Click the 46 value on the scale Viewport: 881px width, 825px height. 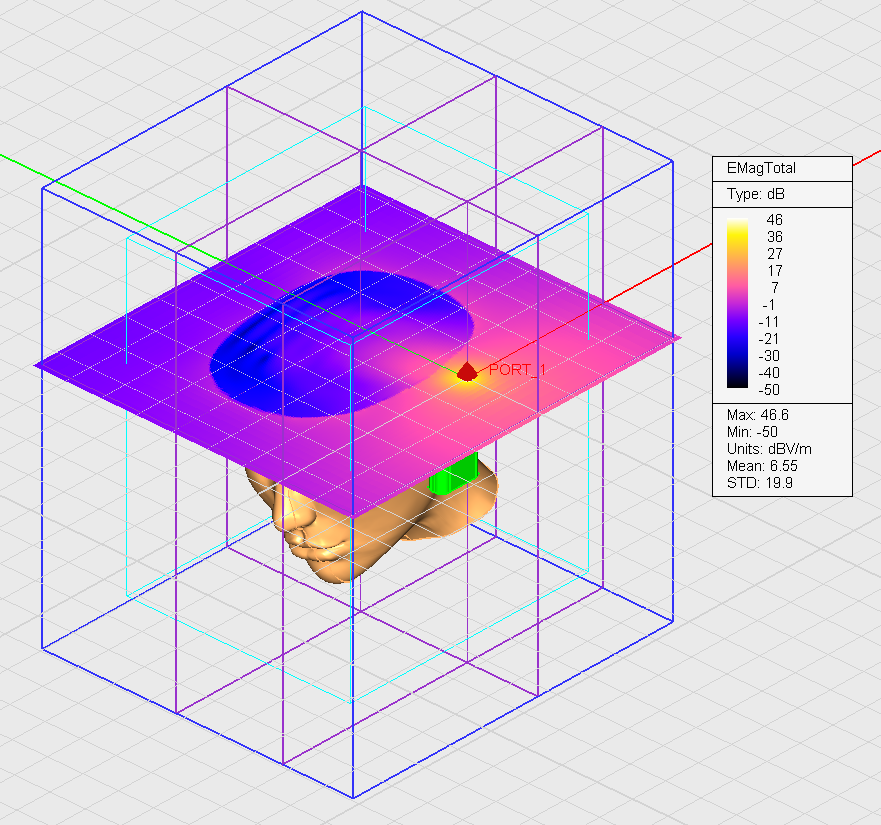774,220
